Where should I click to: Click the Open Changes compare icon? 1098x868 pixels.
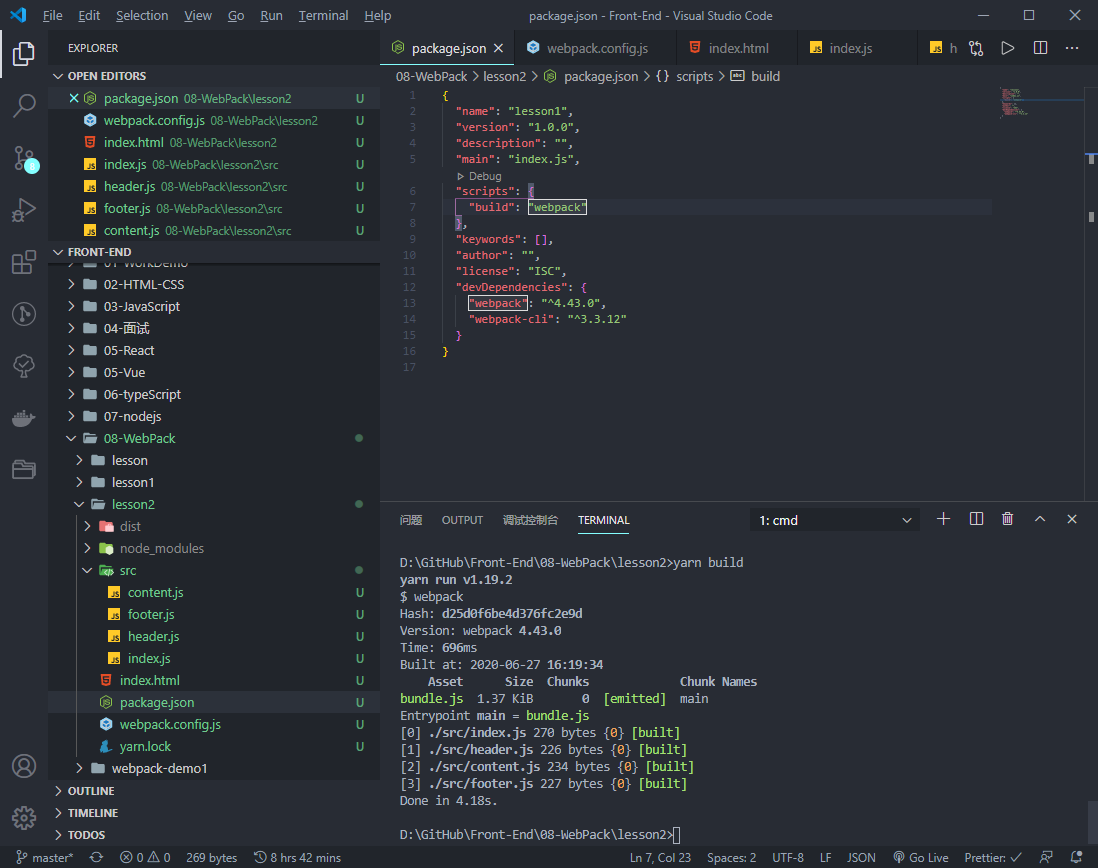pos(975,48)
